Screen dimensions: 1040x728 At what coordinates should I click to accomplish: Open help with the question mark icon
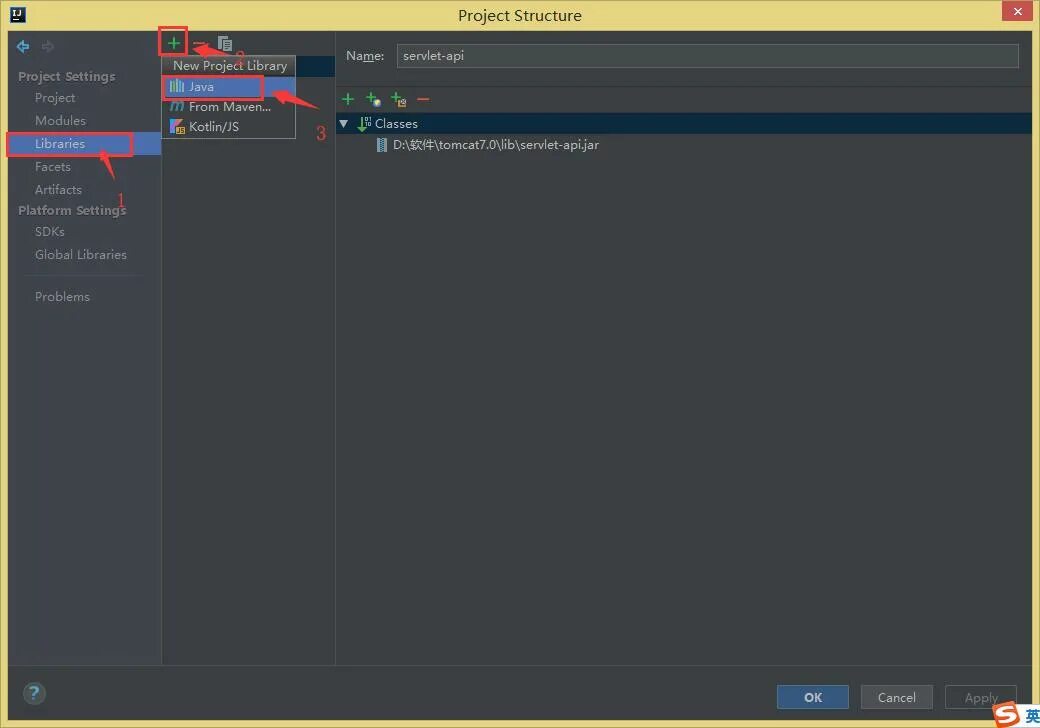point(34,694)
